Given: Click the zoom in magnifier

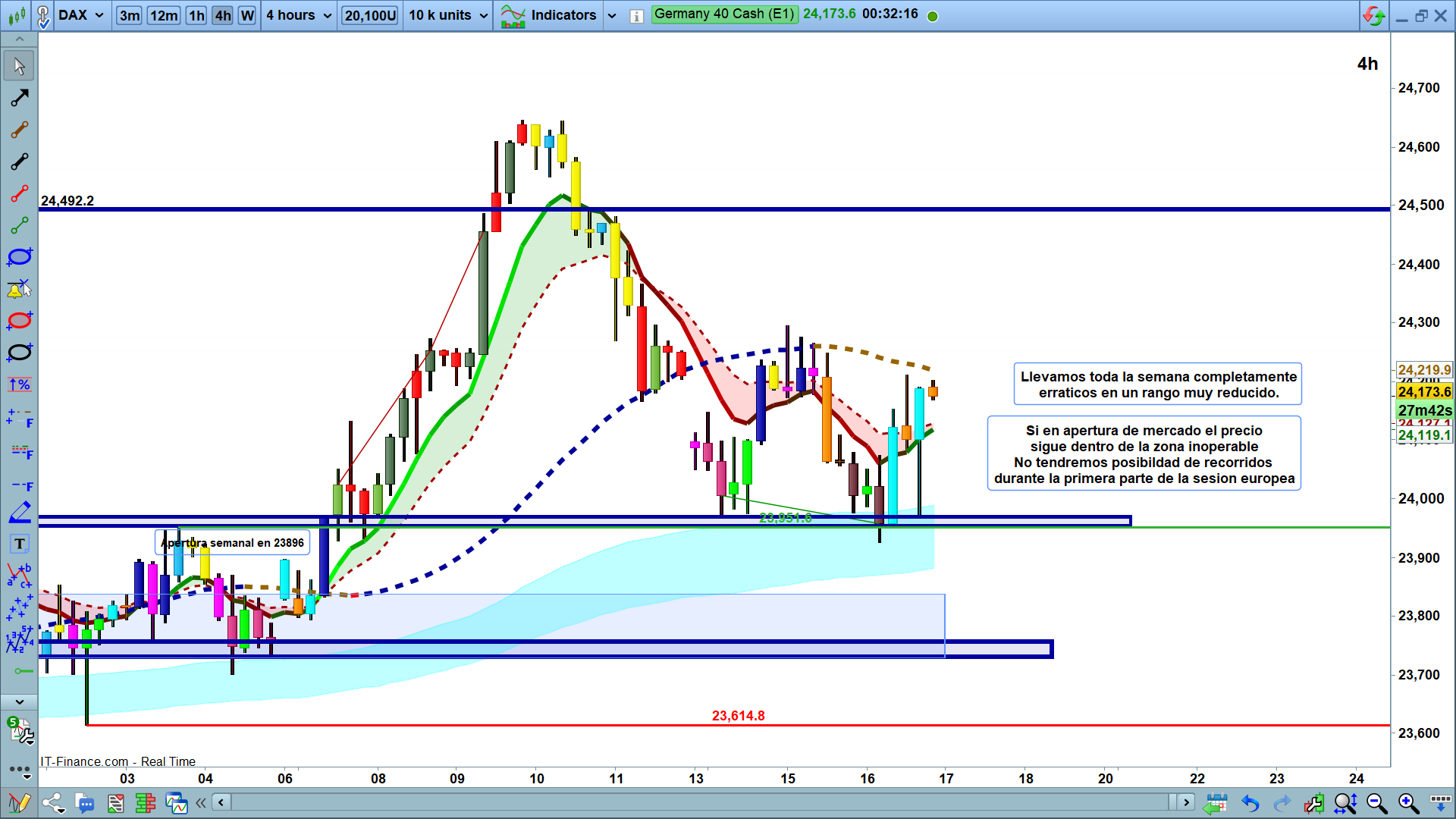Looking at the screenshot, I should (x=1408, y=803).
